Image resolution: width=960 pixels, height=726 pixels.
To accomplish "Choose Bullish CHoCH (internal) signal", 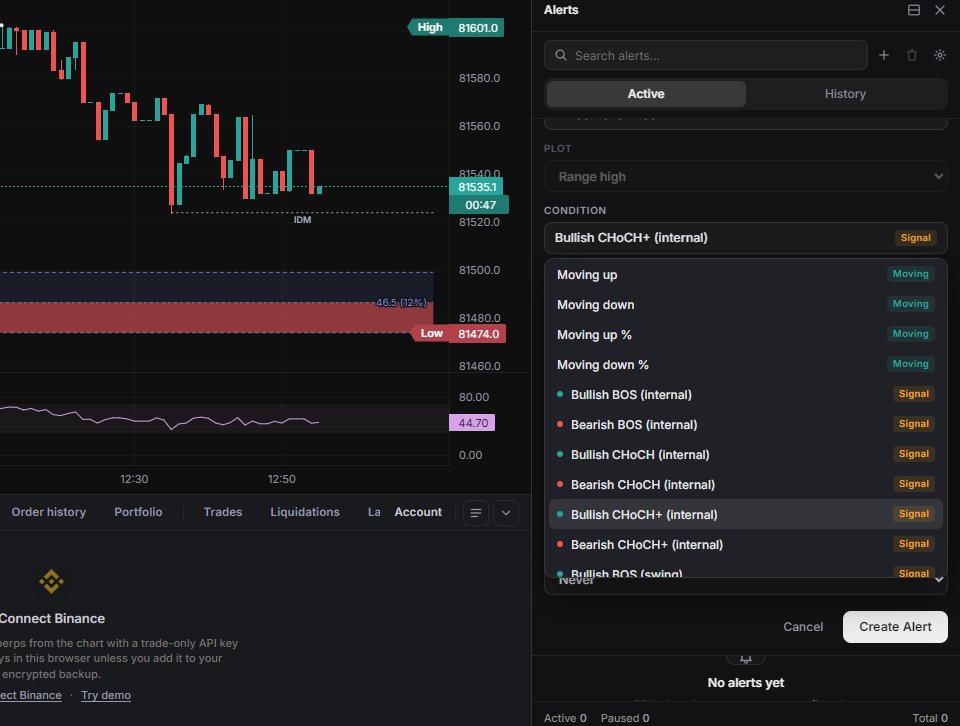I will pos(746,455).
